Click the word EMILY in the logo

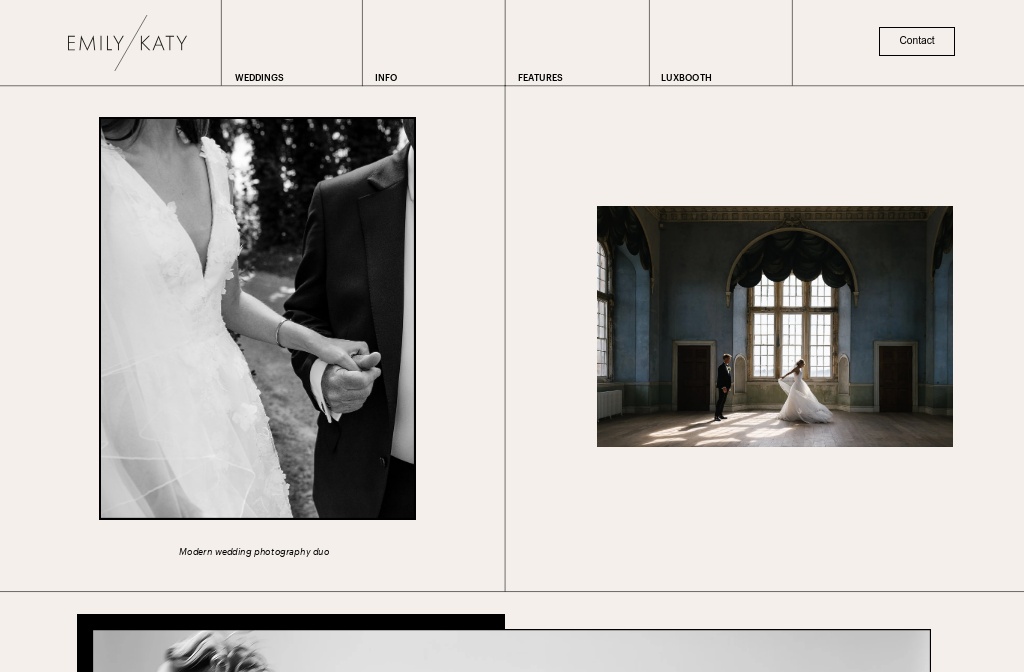click(x=95, y=43)
